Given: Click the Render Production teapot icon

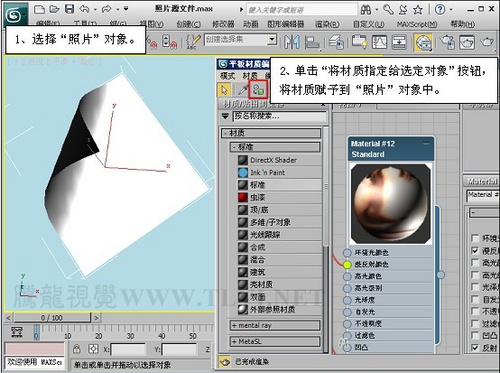Looking at the screenshot, I should 487,42.
